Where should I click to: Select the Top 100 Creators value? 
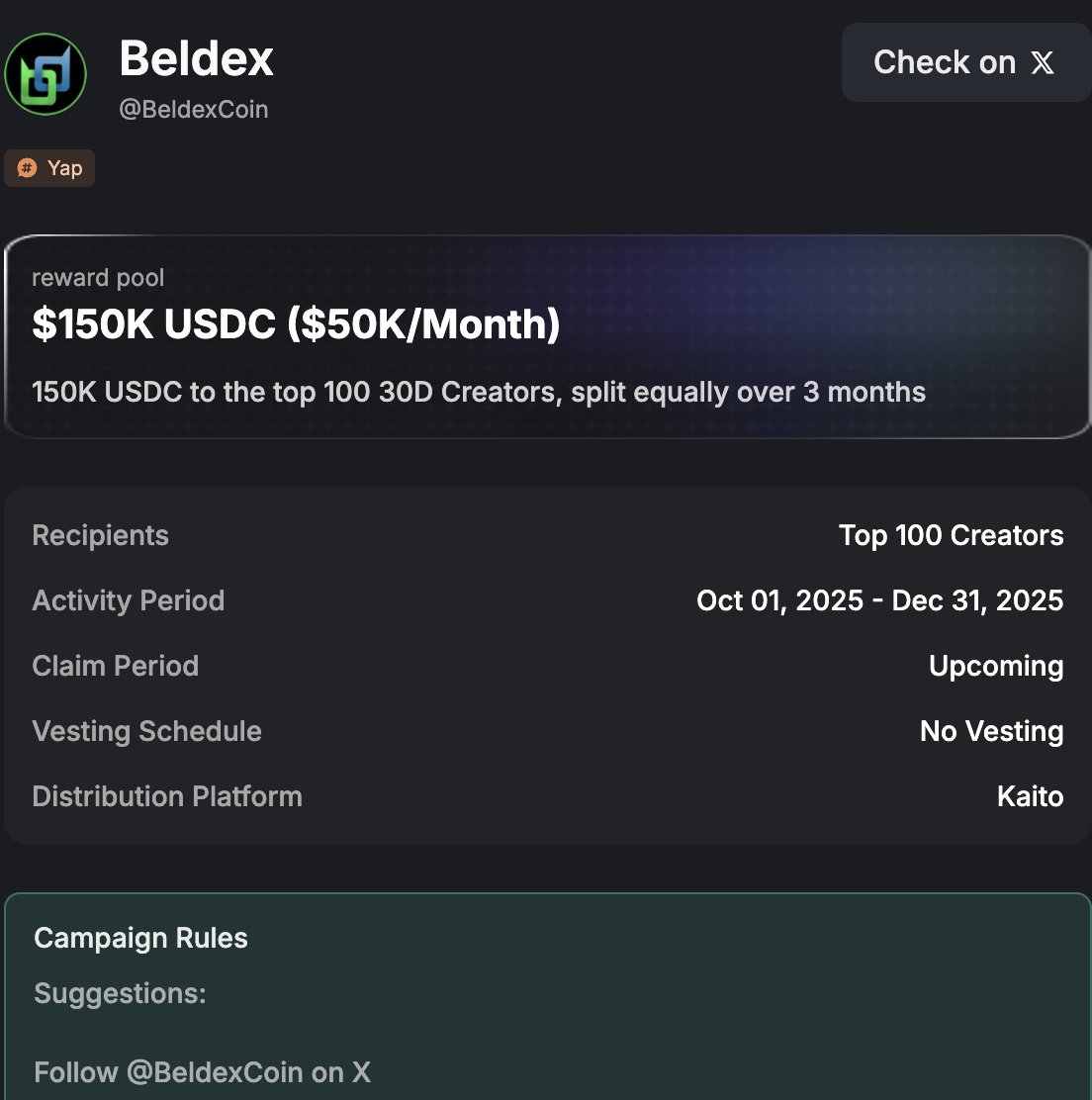coord(951,535)
